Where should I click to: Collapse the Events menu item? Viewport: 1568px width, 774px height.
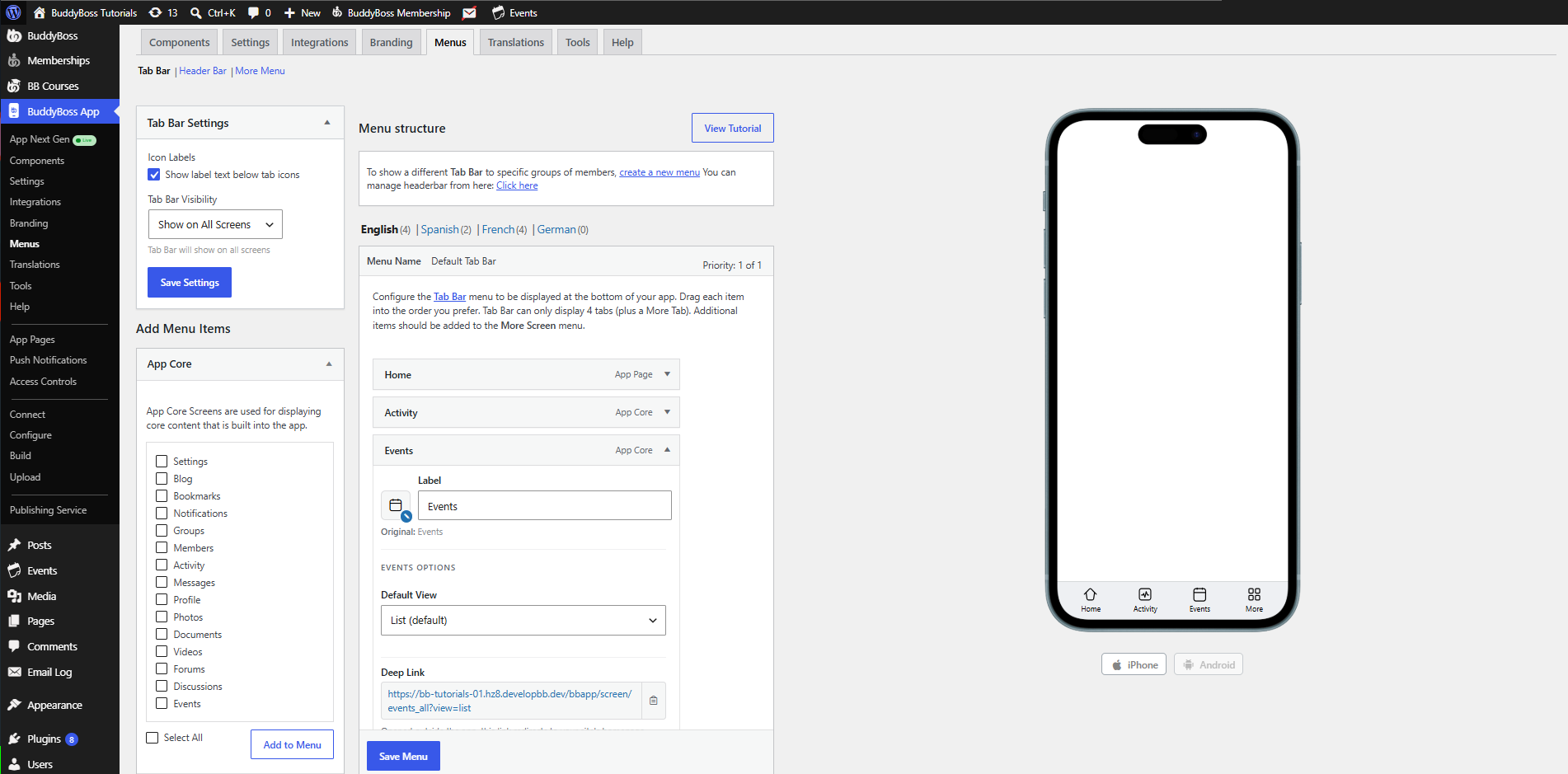(x=667, y=450)
